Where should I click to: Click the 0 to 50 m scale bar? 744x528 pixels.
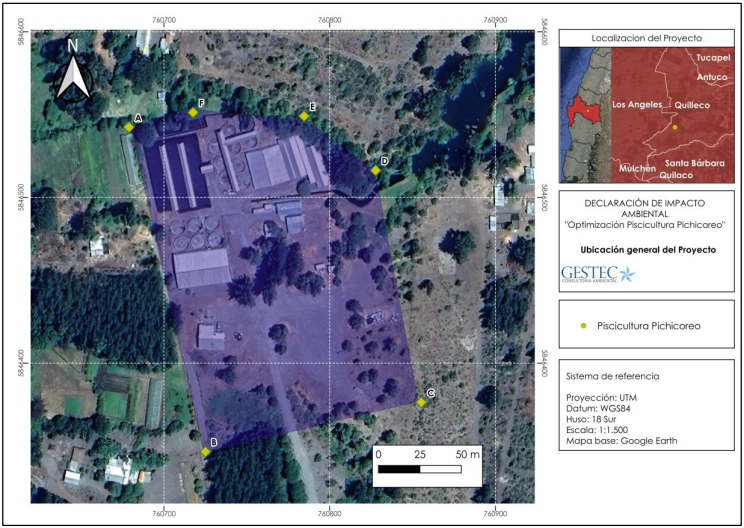(x=420, y=468)
